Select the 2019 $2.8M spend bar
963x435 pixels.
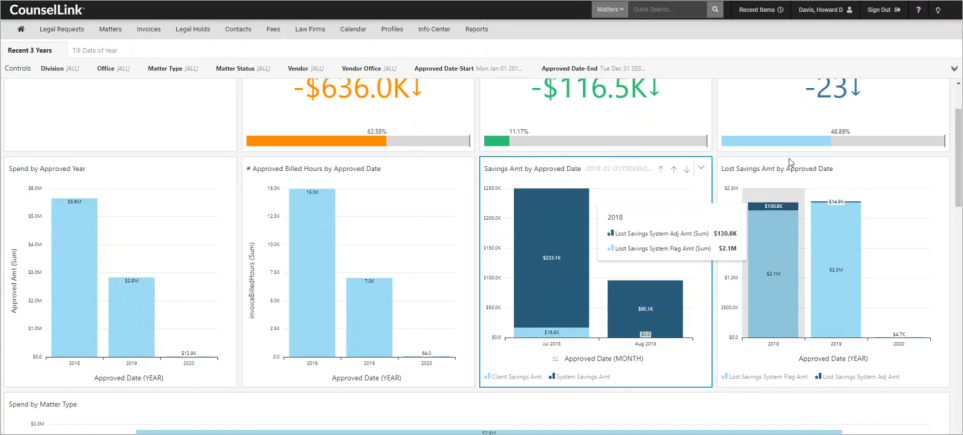[131, 316]
